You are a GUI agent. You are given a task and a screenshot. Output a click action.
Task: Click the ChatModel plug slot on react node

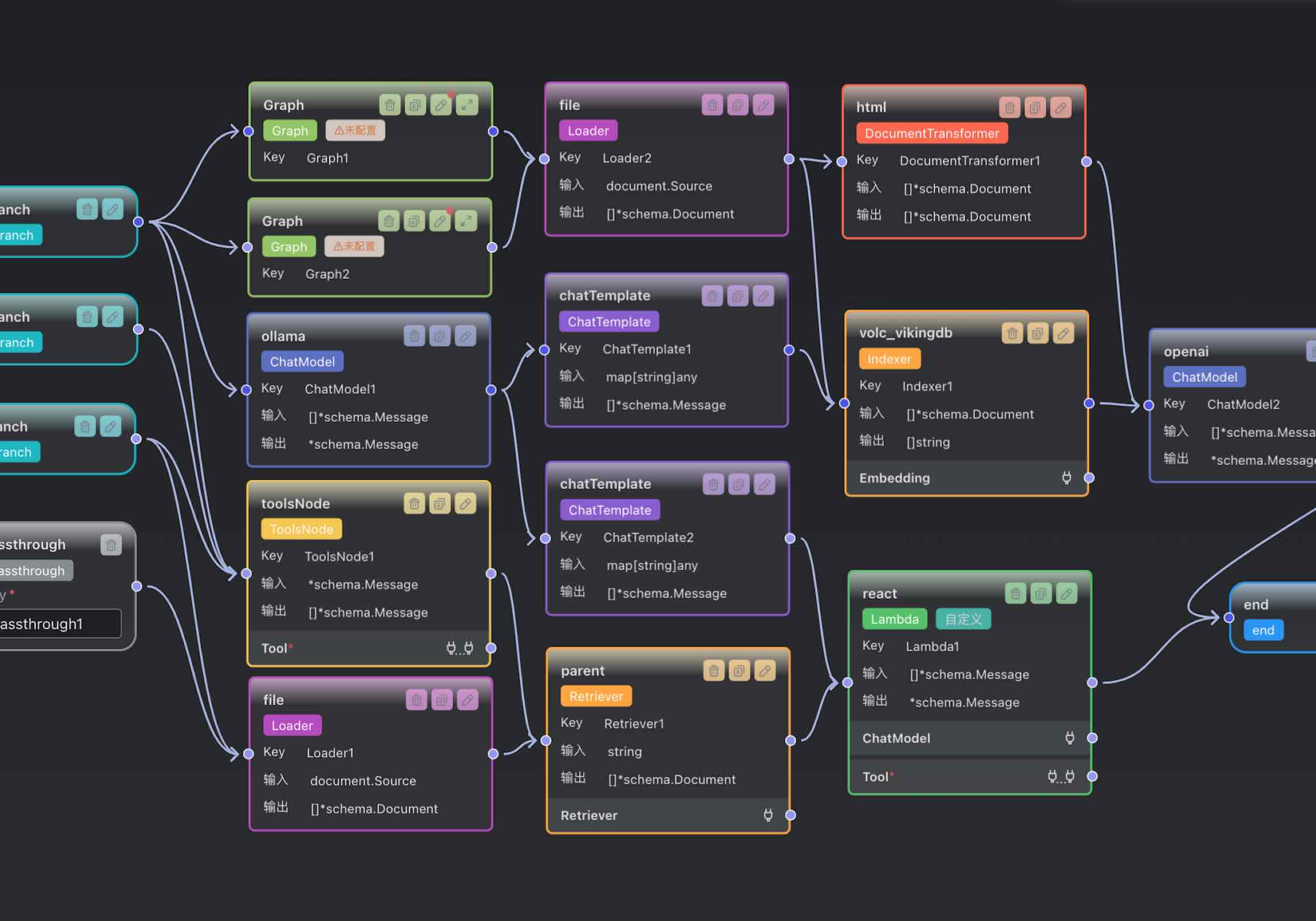point(1070,738)
